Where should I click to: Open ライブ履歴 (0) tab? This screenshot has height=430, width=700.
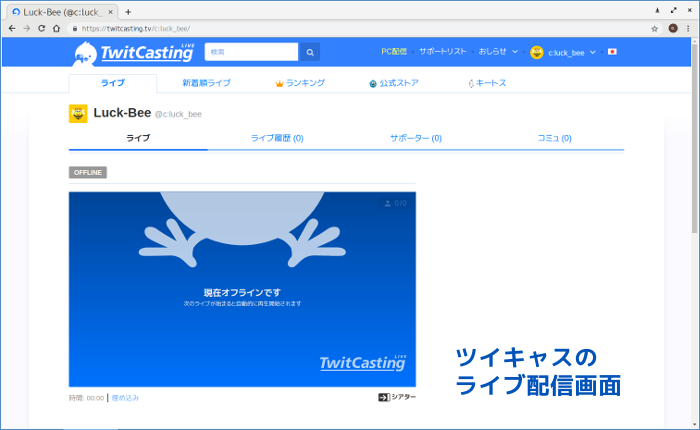277,138
